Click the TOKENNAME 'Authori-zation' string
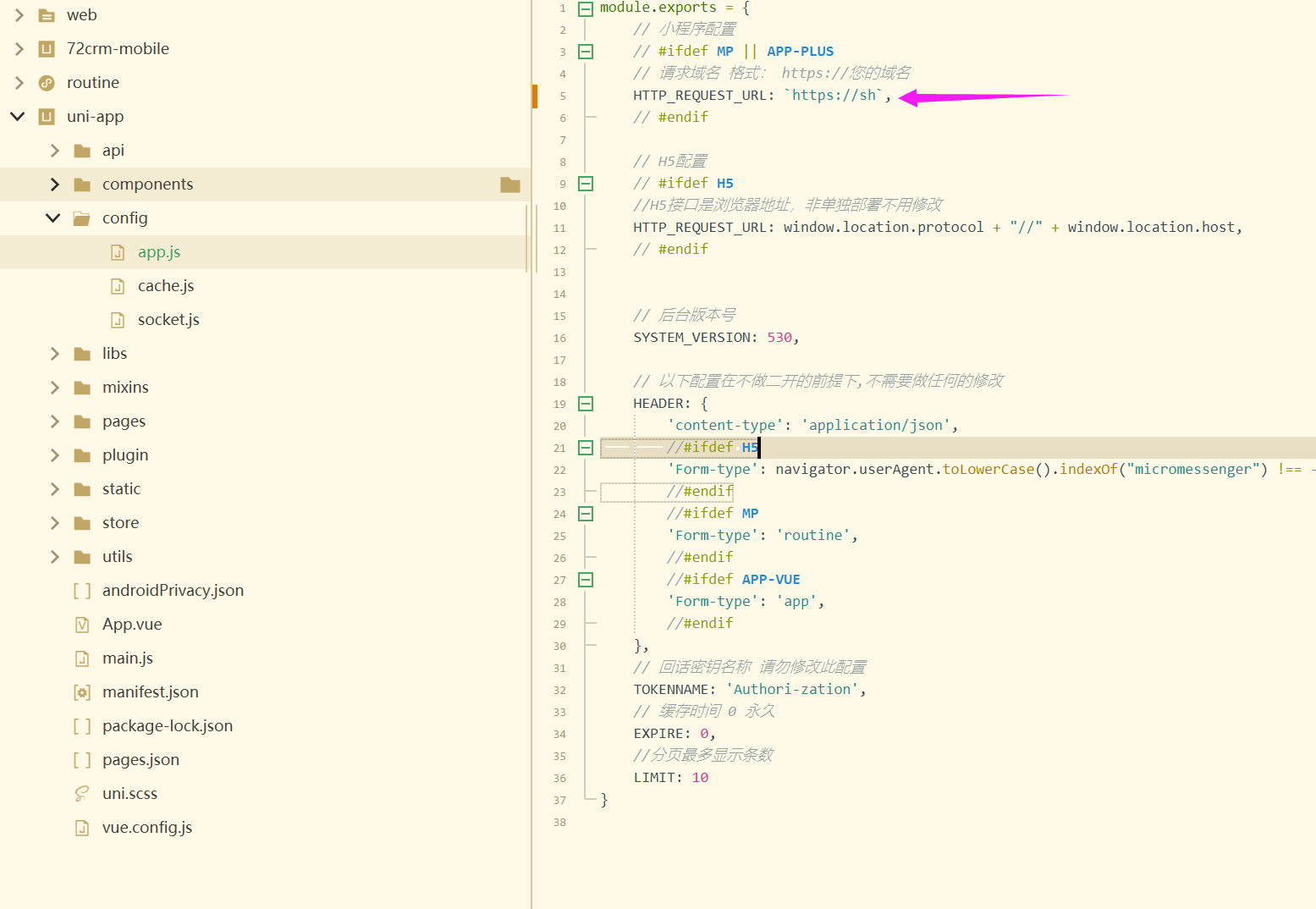1316x909 pixels. point(792,690)
